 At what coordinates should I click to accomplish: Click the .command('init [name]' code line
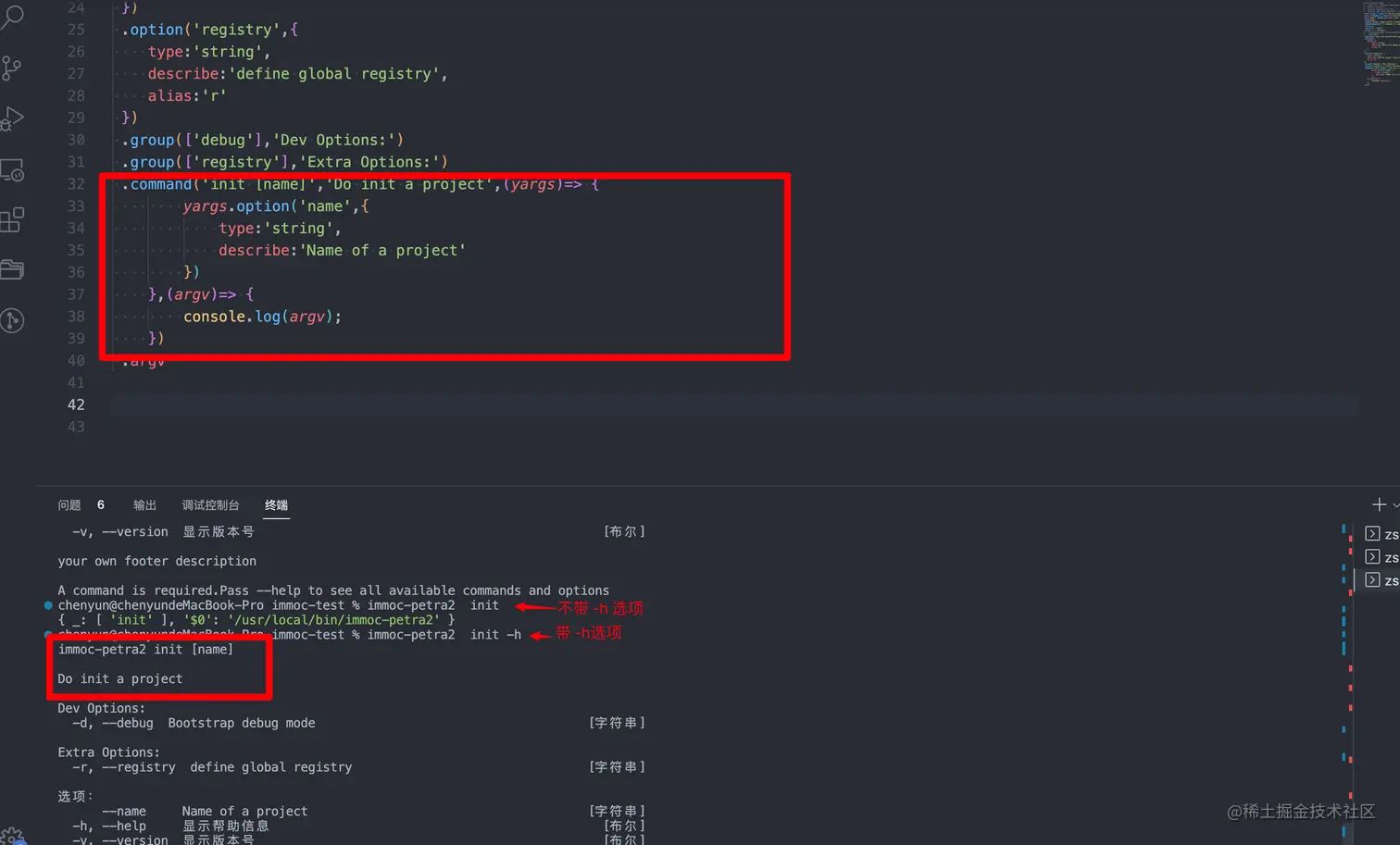click(x=360, y=184)
